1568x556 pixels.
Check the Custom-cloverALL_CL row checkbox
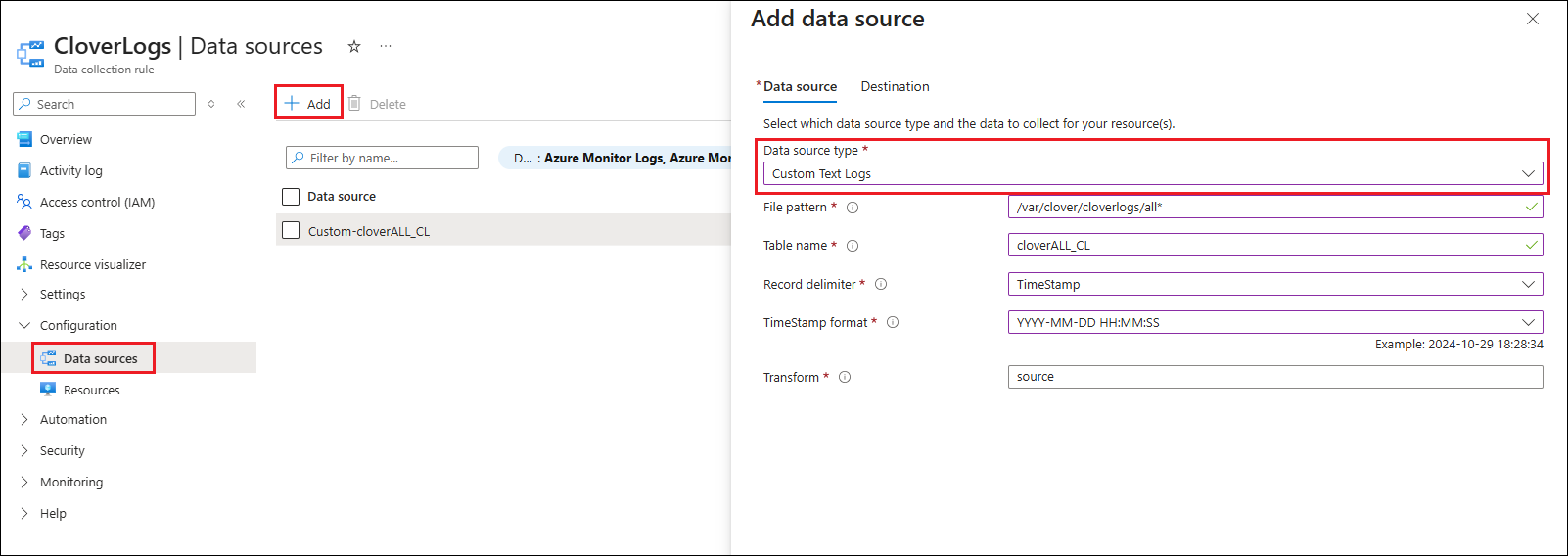click(291, 231)
